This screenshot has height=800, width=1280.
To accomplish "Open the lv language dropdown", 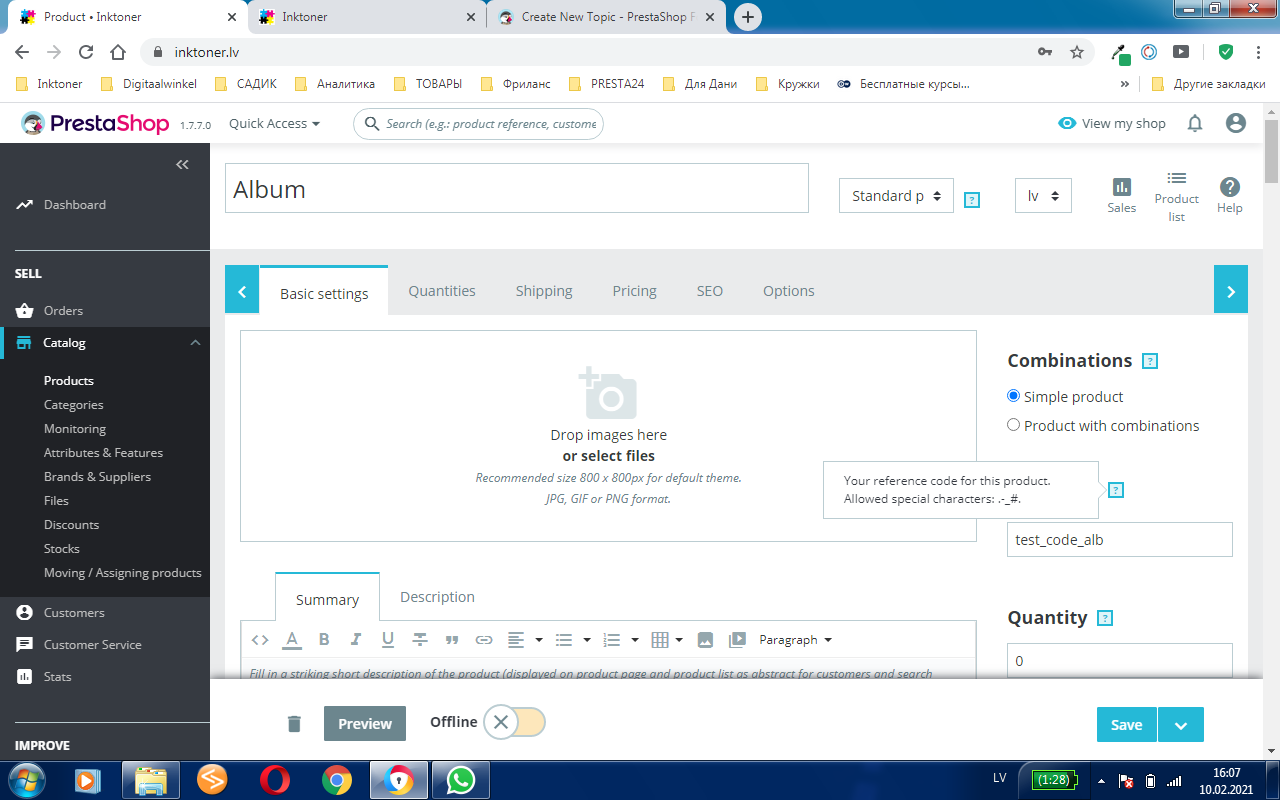I will click(x=1043, y=196).
